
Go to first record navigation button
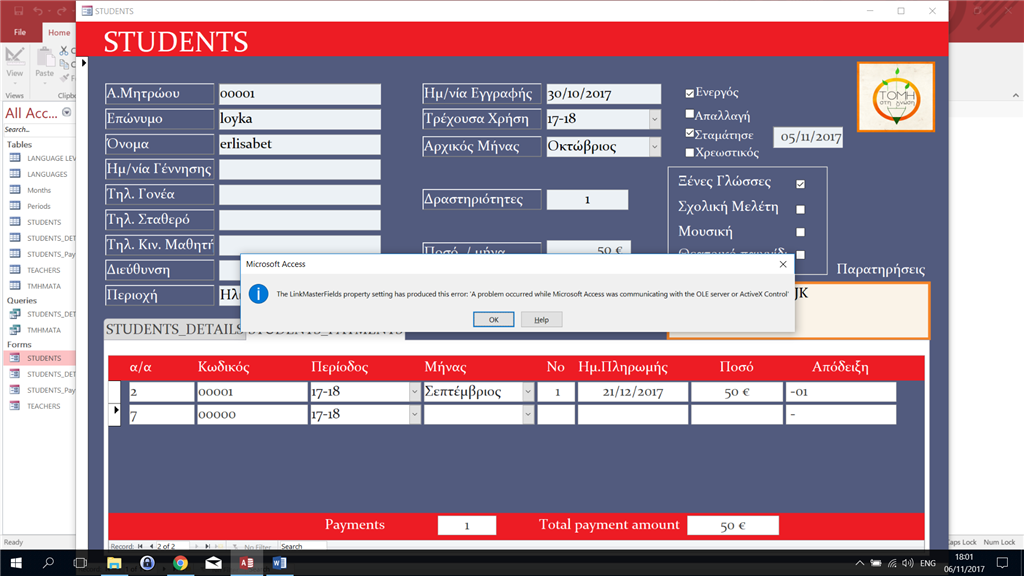point(140,546)
